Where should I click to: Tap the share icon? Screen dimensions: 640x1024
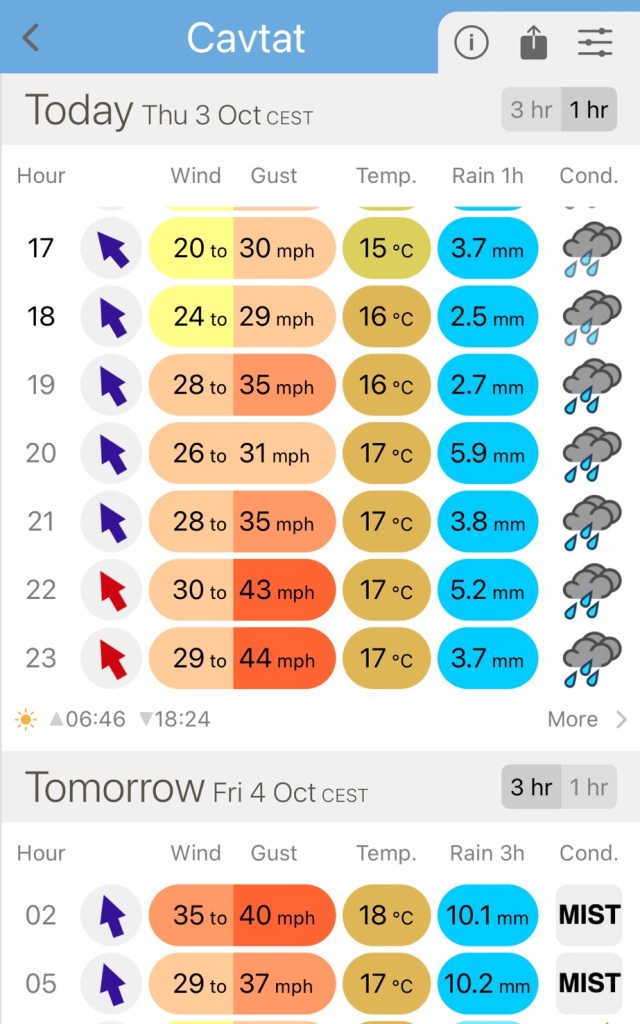pos(534,41)
